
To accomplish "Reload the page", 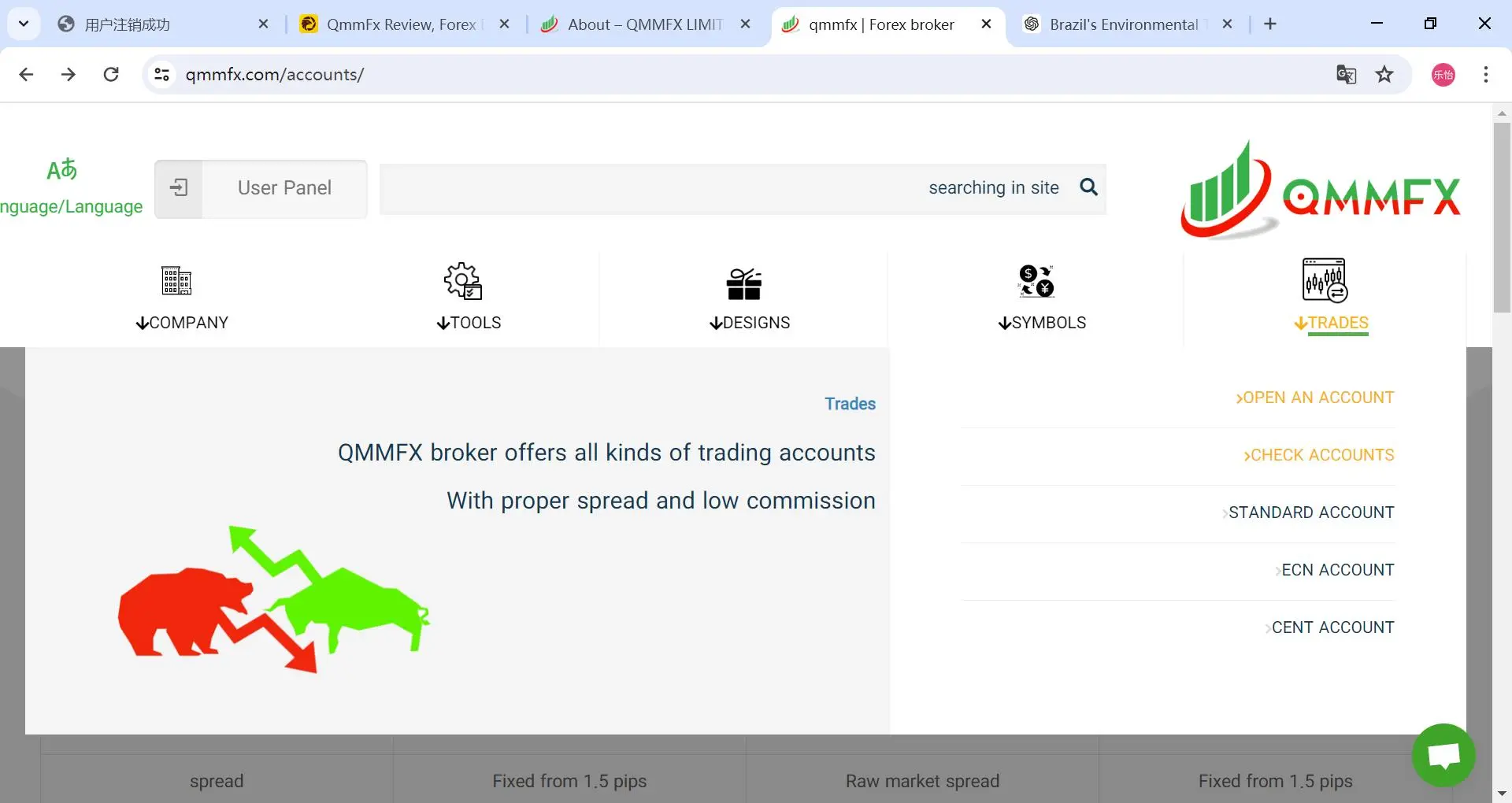I will (x=111, y=75).
